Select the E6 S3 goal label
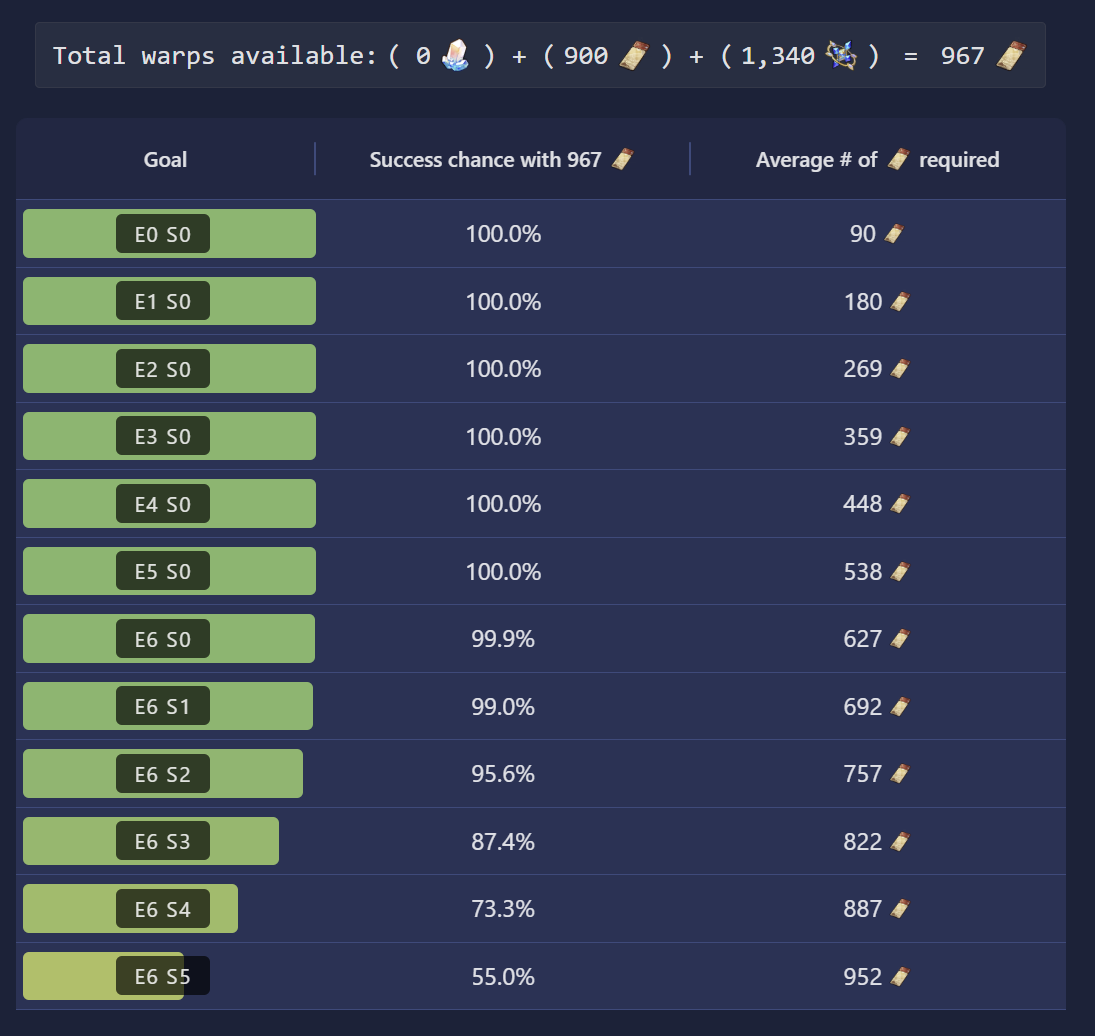Image resolution: width=1095 pixels, height=1036 pixels. click(163, 841)
